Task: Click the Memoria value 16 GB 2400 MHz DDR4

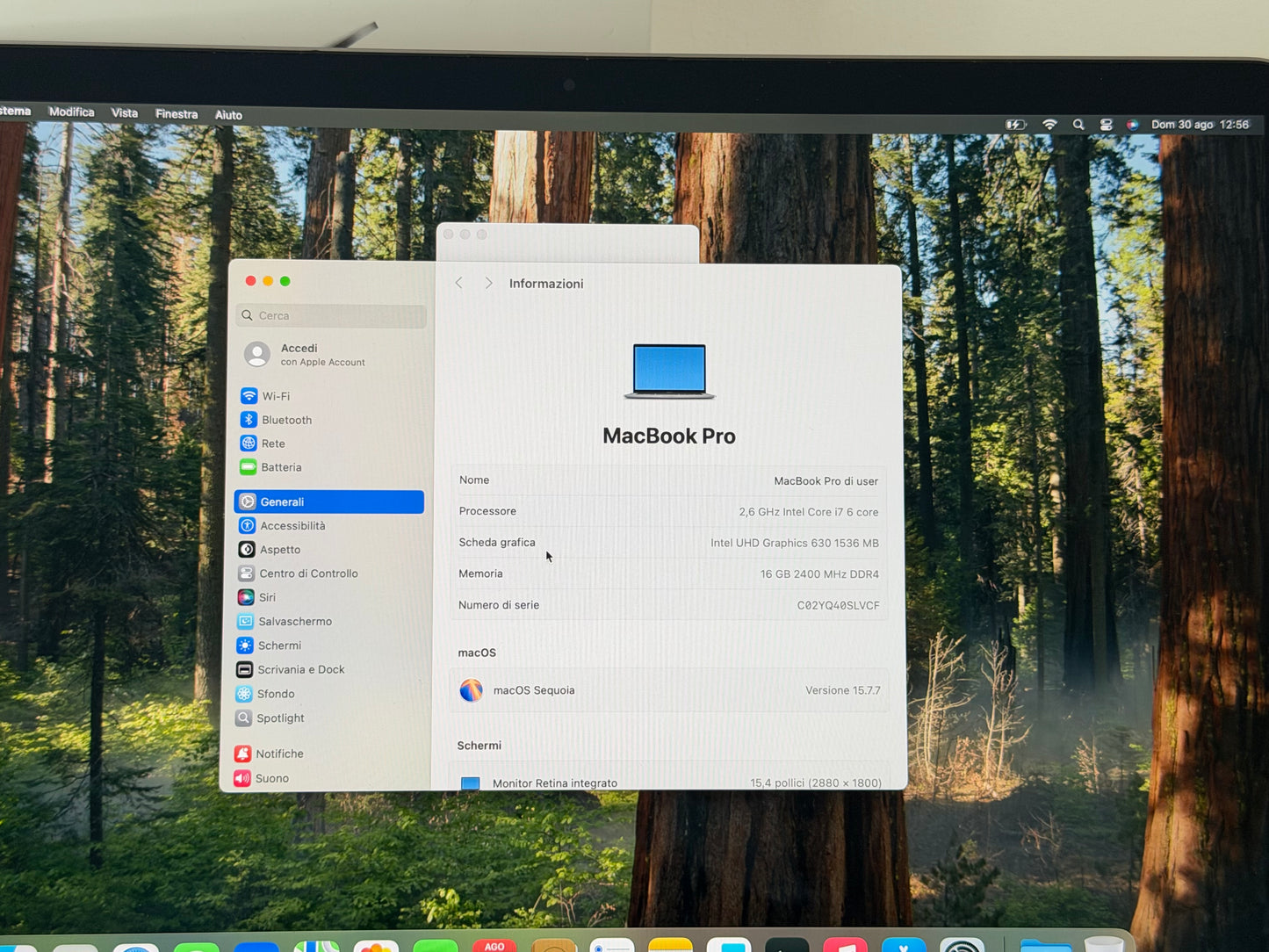Action: 819,574
